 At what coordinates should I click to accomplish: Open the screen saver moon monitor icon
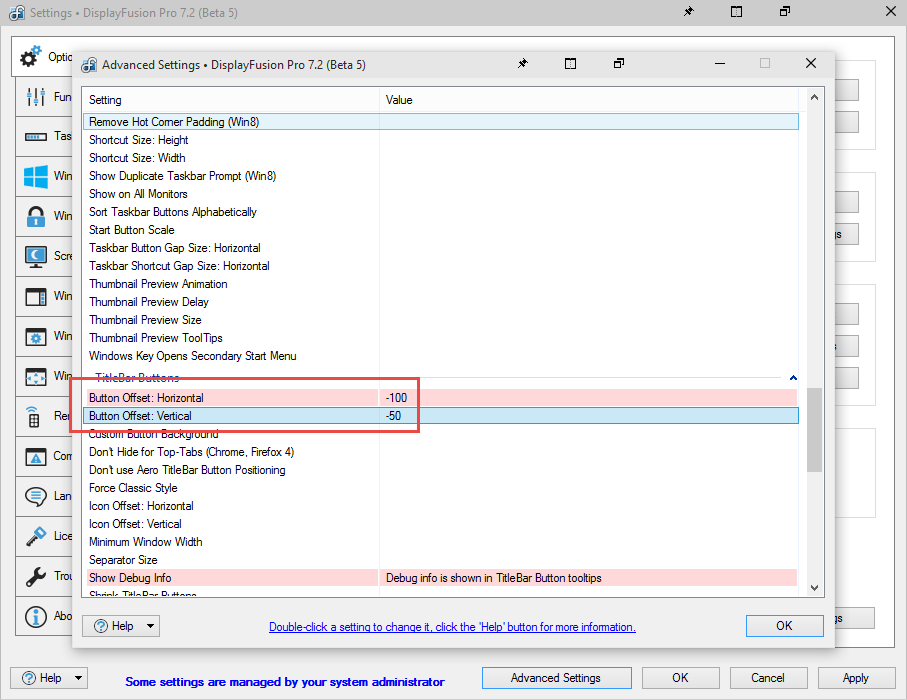pyautogui.click(x=36, y=256)
